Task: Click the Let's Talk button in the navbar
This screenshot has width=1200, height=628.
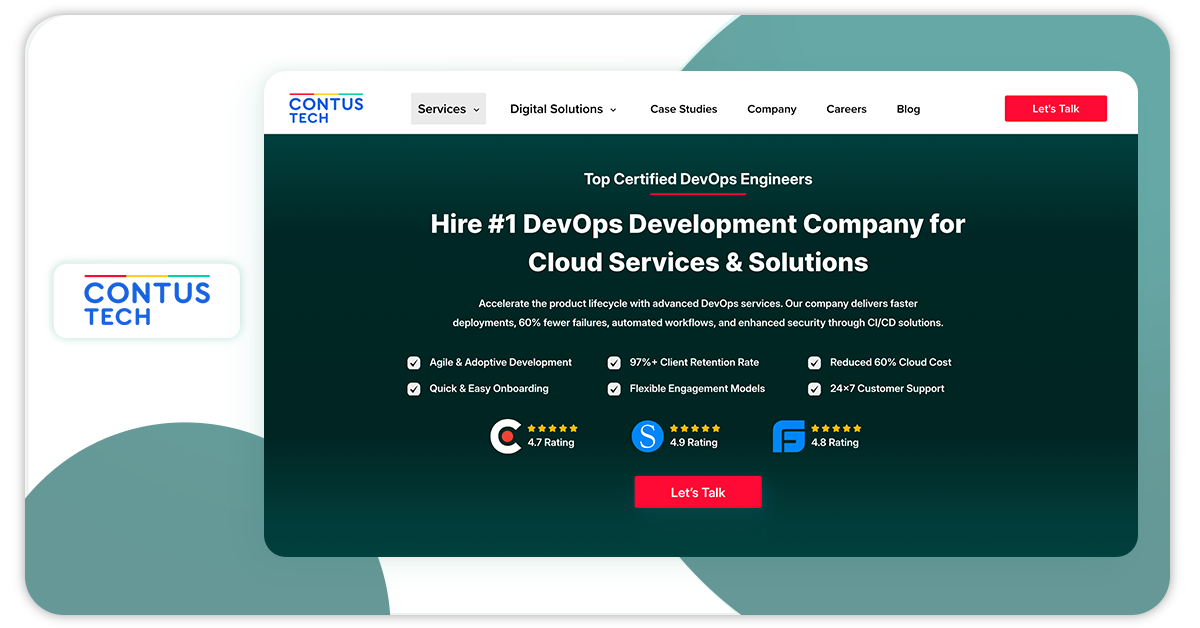Action: tap(1056, 108)
